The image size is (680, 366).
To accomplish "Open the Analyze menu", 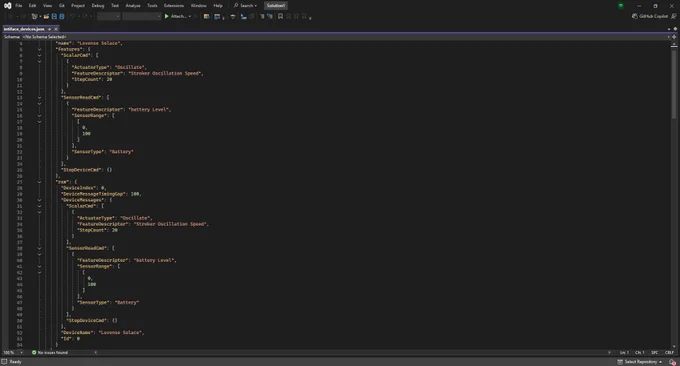I will point(133,6).
